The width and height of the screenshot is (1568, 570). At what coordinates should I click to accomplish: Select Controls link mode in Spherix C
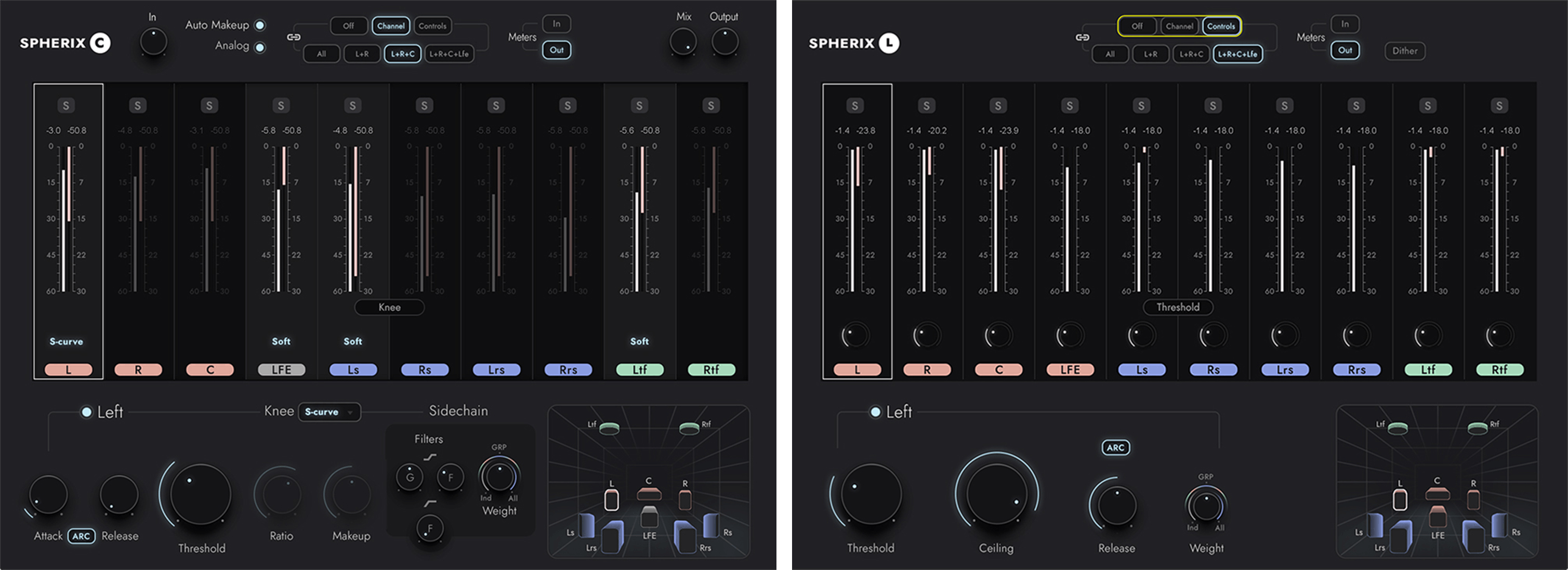(x=433, y=26)
